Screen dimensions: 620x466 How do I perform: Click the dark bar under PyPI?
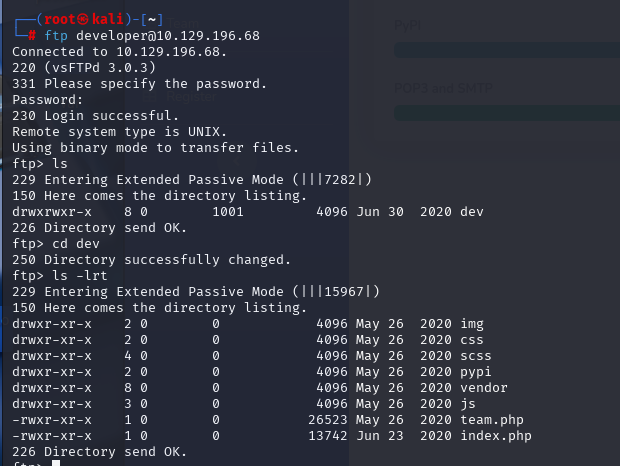(507, 50)
